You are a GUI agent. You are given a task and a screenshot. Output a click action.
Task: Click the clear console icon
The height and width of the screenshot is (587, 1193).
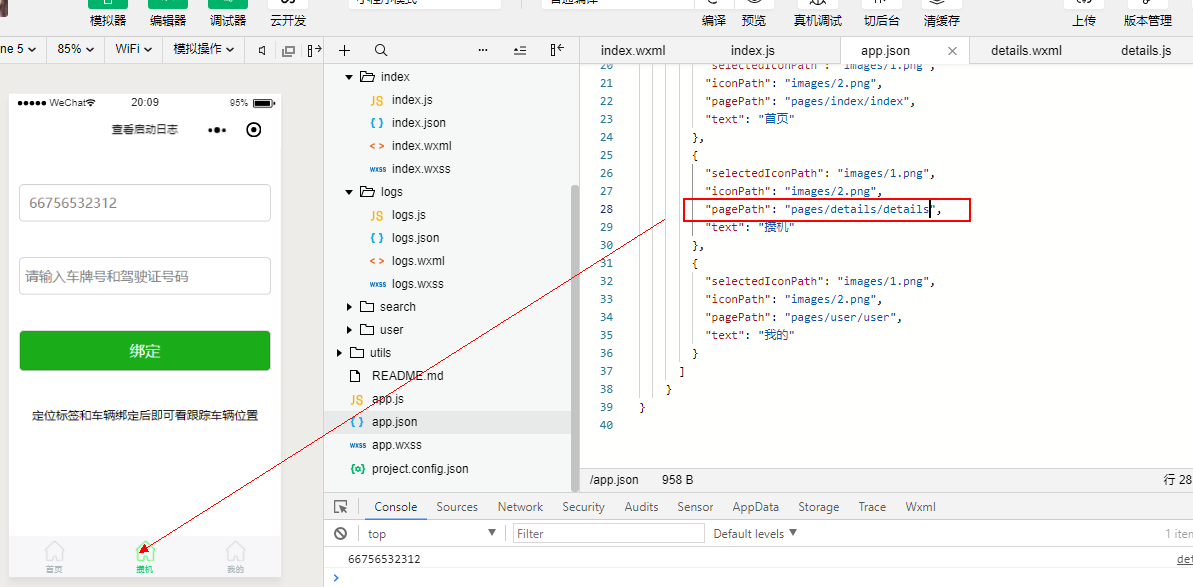(x=341, y=534)
